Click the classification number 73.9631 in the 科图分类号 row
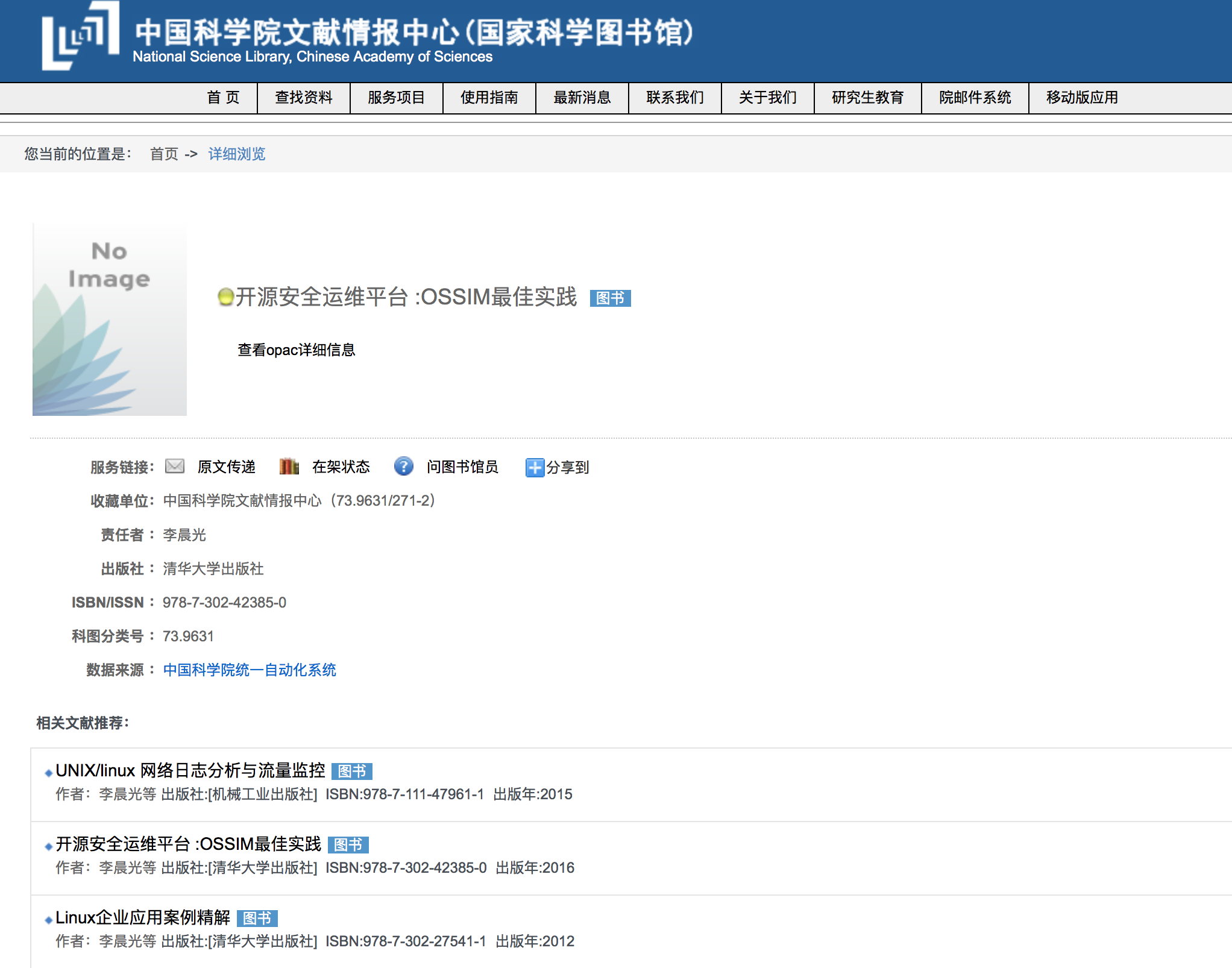Viewport: 1232px width, 968px height. point(188,636)
